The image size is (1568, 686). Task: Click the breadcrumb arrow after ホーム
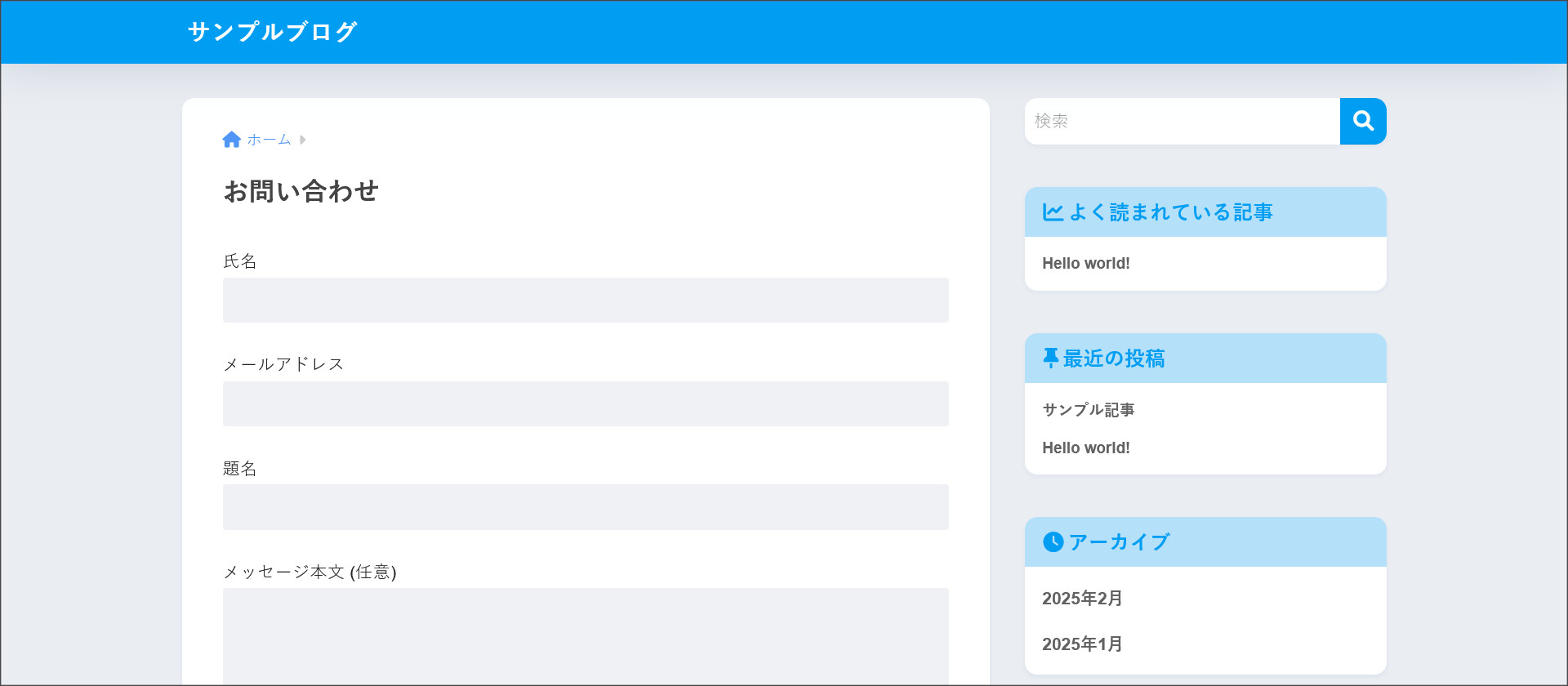pos(302,140)
